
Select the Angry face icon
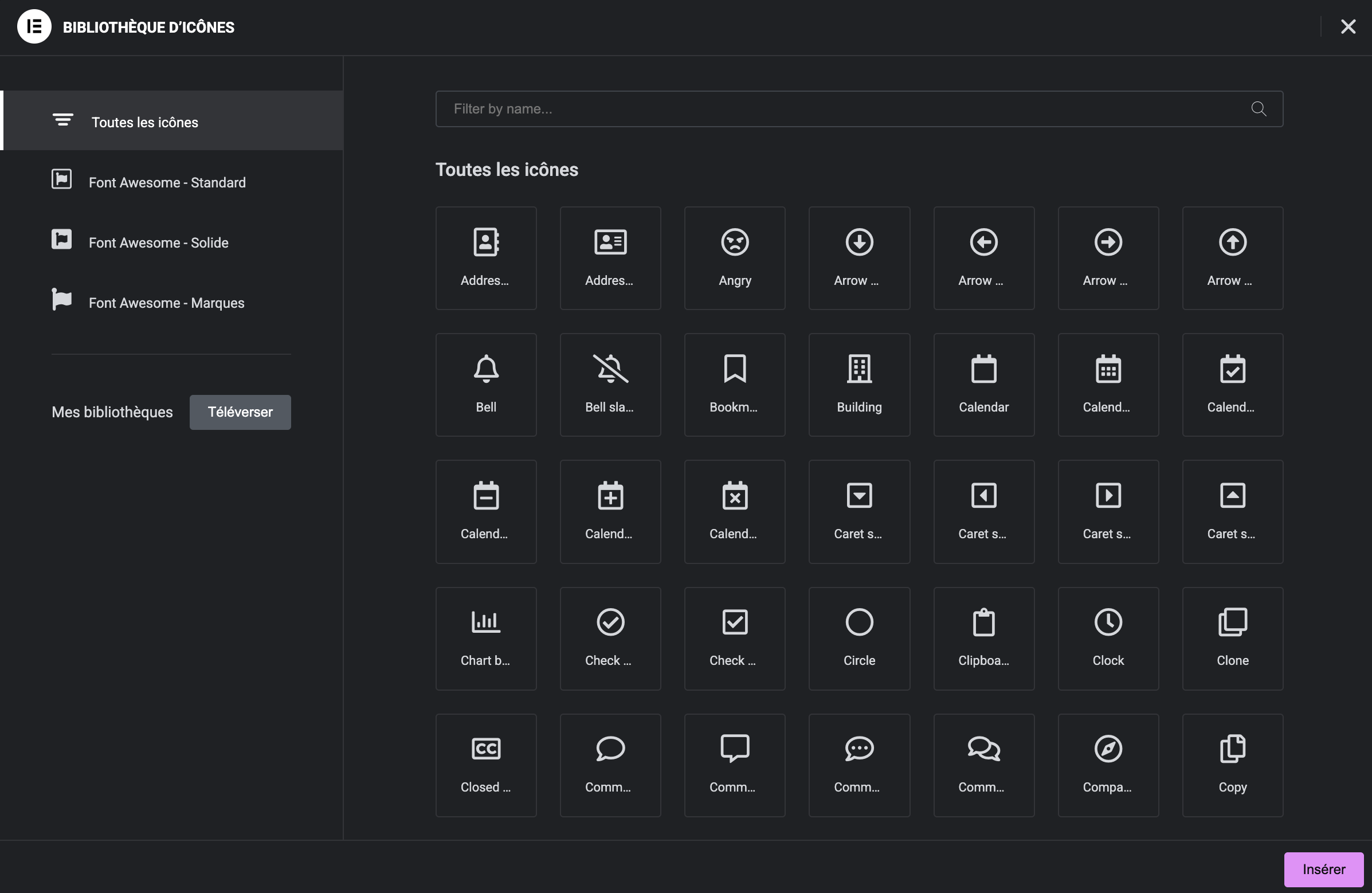[x=734, y=258]
